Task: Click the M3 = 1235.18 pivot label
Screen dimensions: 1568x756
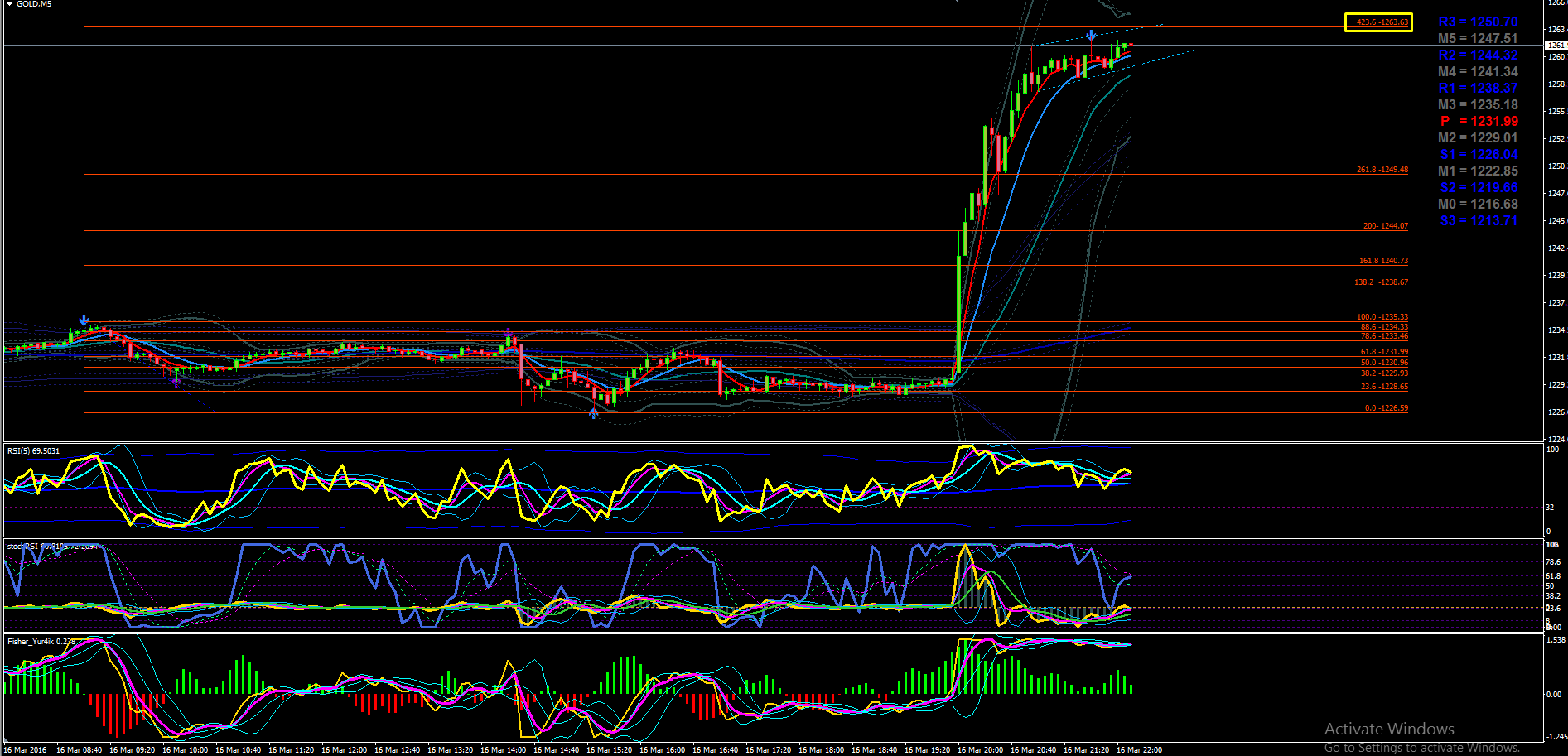Action: coord(1478,105)
